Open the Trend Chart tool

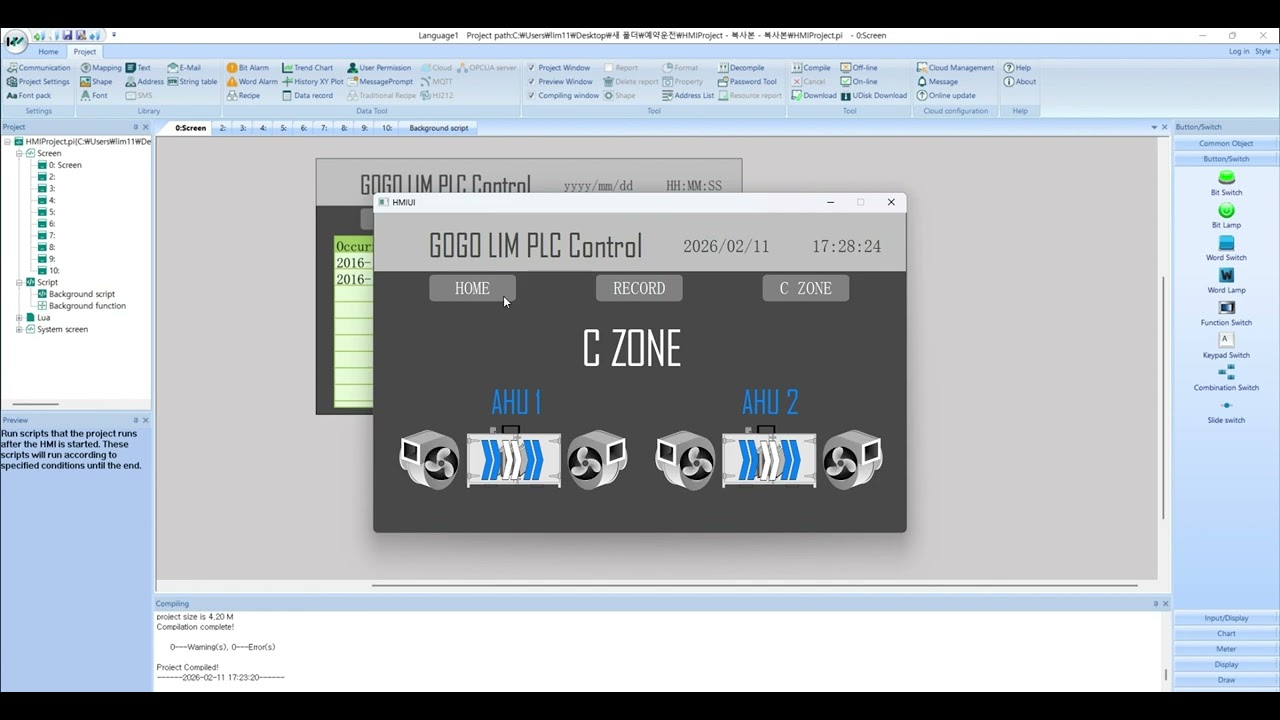pos(307,68)
